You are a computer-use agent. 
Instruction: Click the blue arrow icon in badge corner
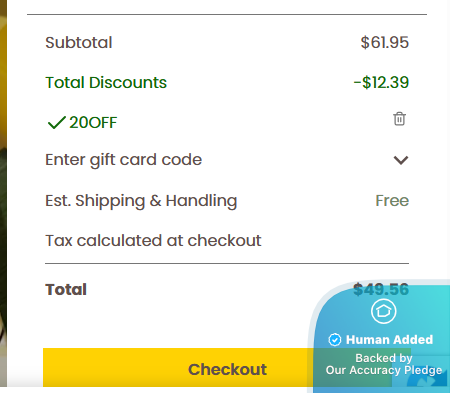(x=427, y=380)
